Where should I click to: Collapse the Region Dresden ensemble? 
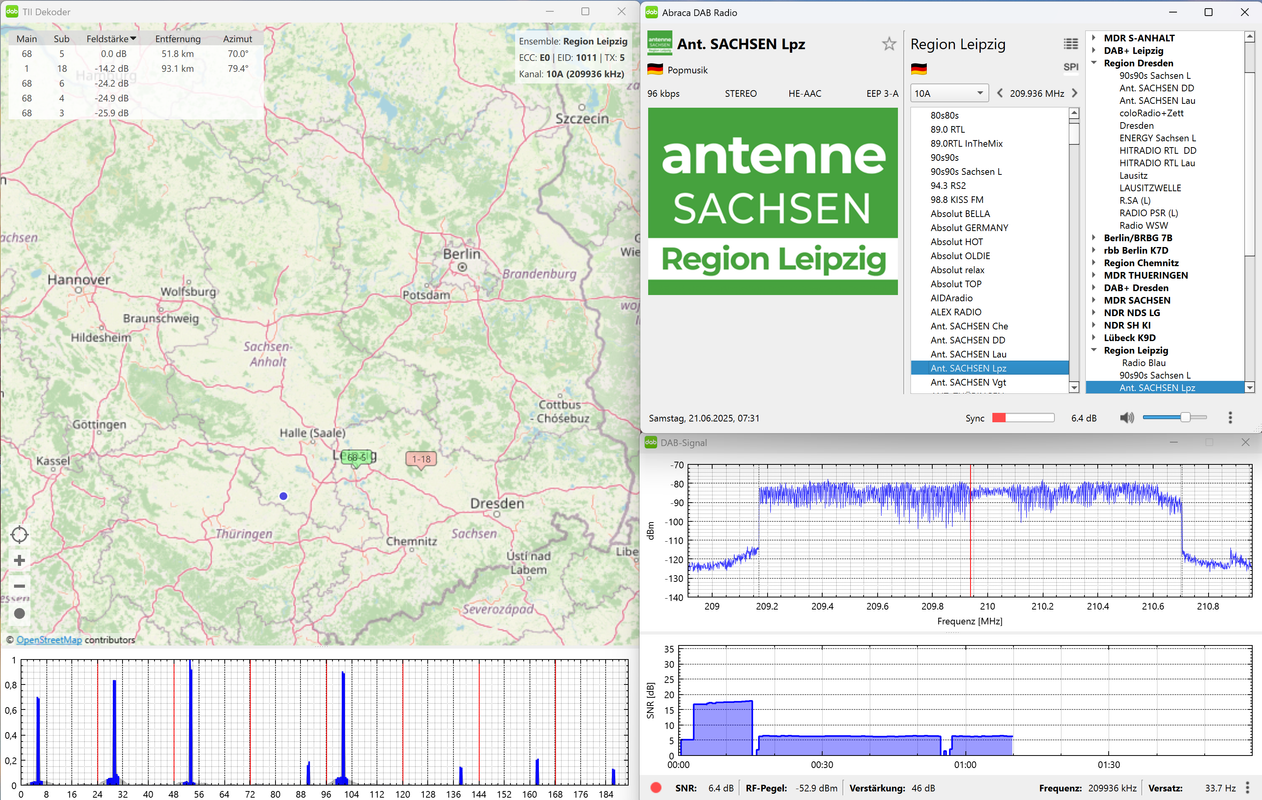coord(1094,63)
